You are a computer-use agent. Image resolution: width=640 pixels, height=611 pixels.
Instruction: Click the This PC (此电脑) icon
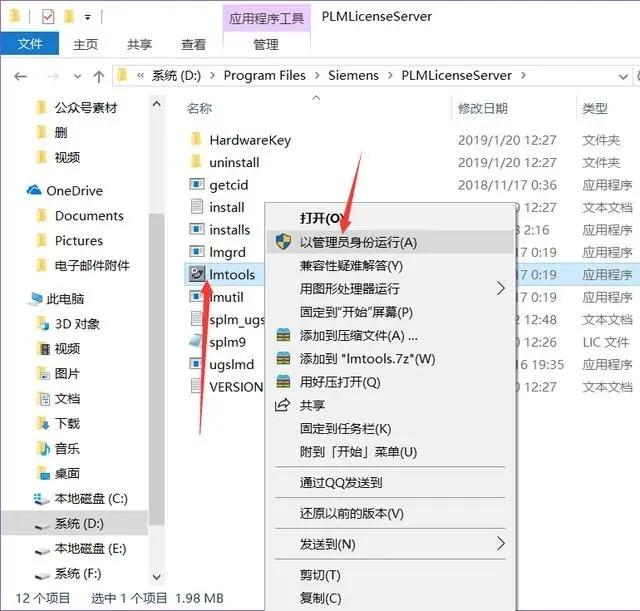point(35,299)
